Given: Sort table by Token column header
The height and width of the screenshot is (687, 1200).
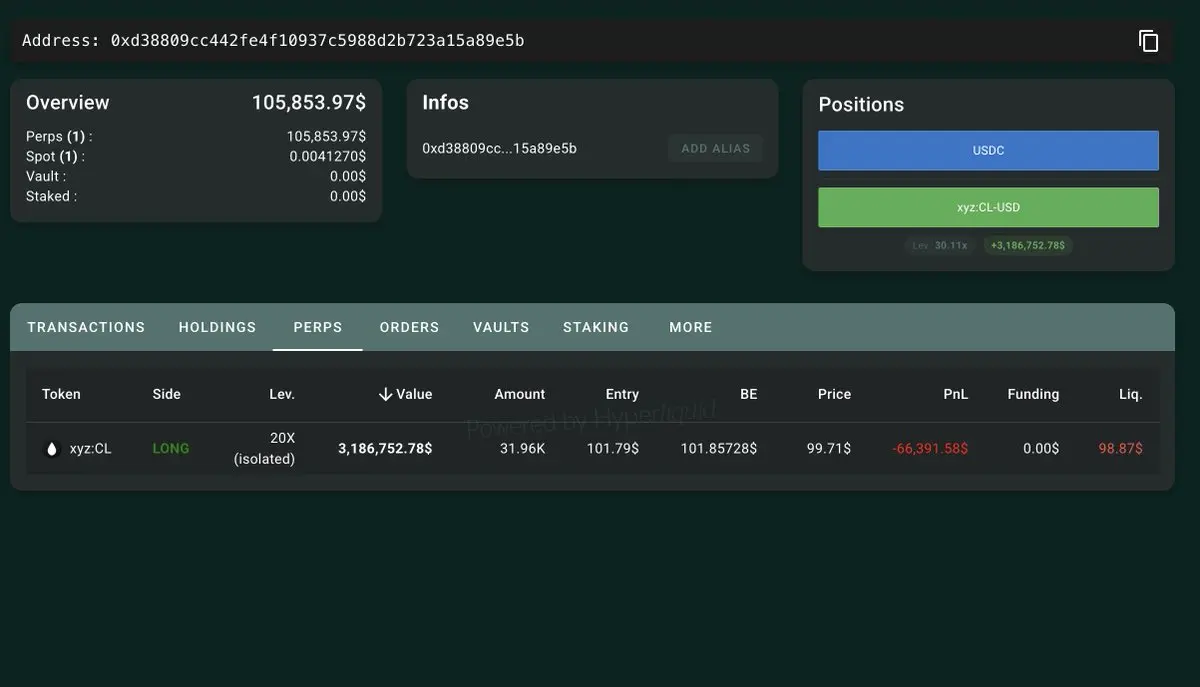Looking at the screenshot, I should (61, 394).
